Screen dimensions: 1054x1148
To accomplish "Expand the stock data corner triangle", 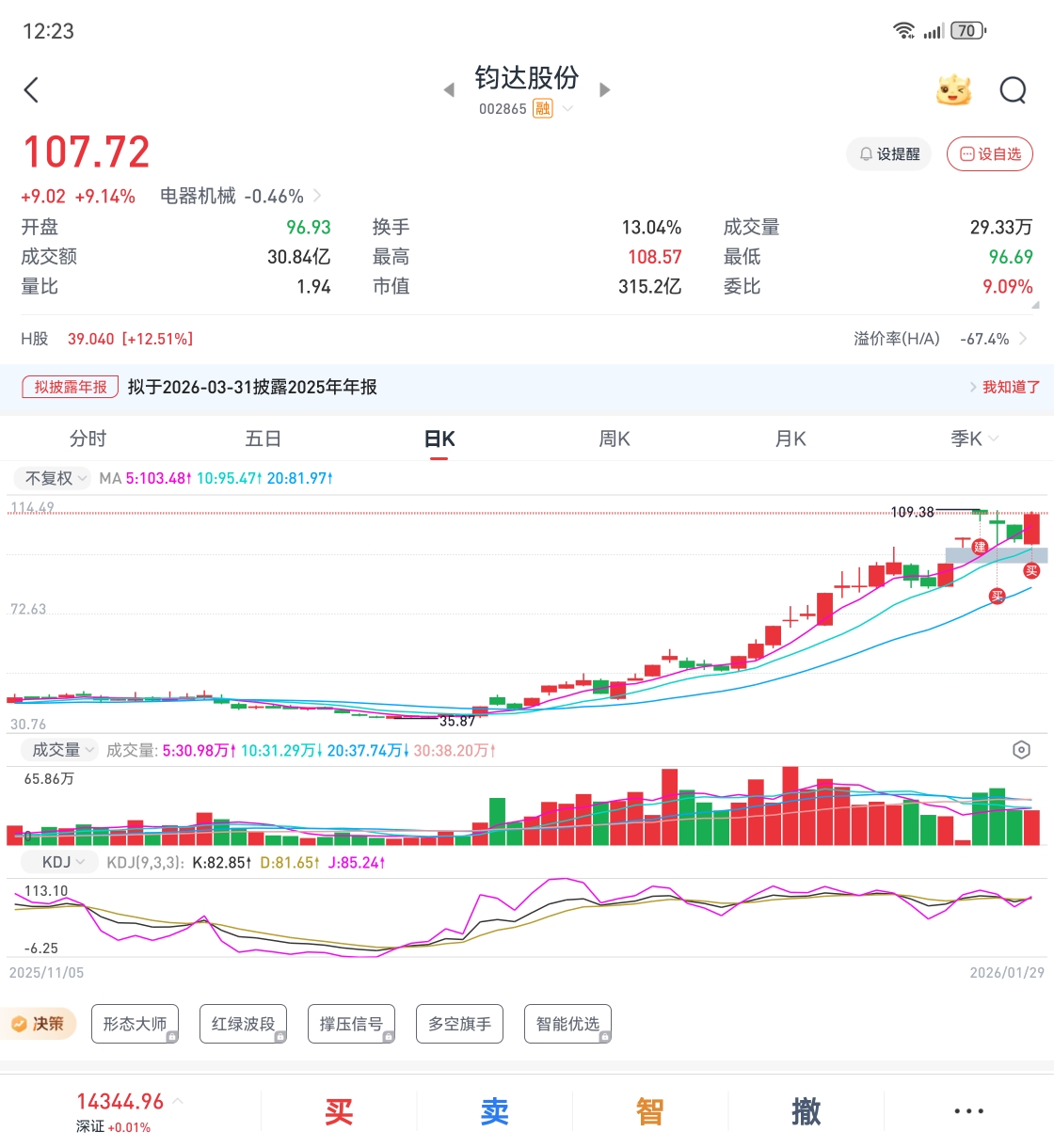I will click(x=1035, y=304).
